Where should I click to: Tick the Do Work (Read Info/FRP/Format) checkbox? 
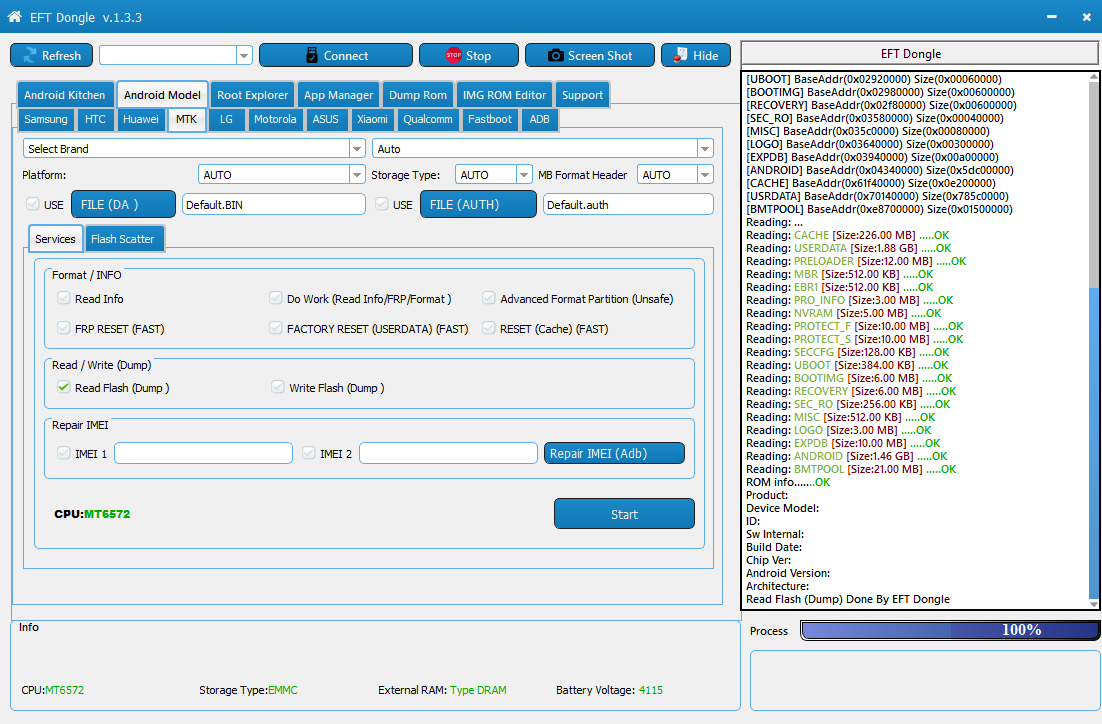[x=276, y=298]
